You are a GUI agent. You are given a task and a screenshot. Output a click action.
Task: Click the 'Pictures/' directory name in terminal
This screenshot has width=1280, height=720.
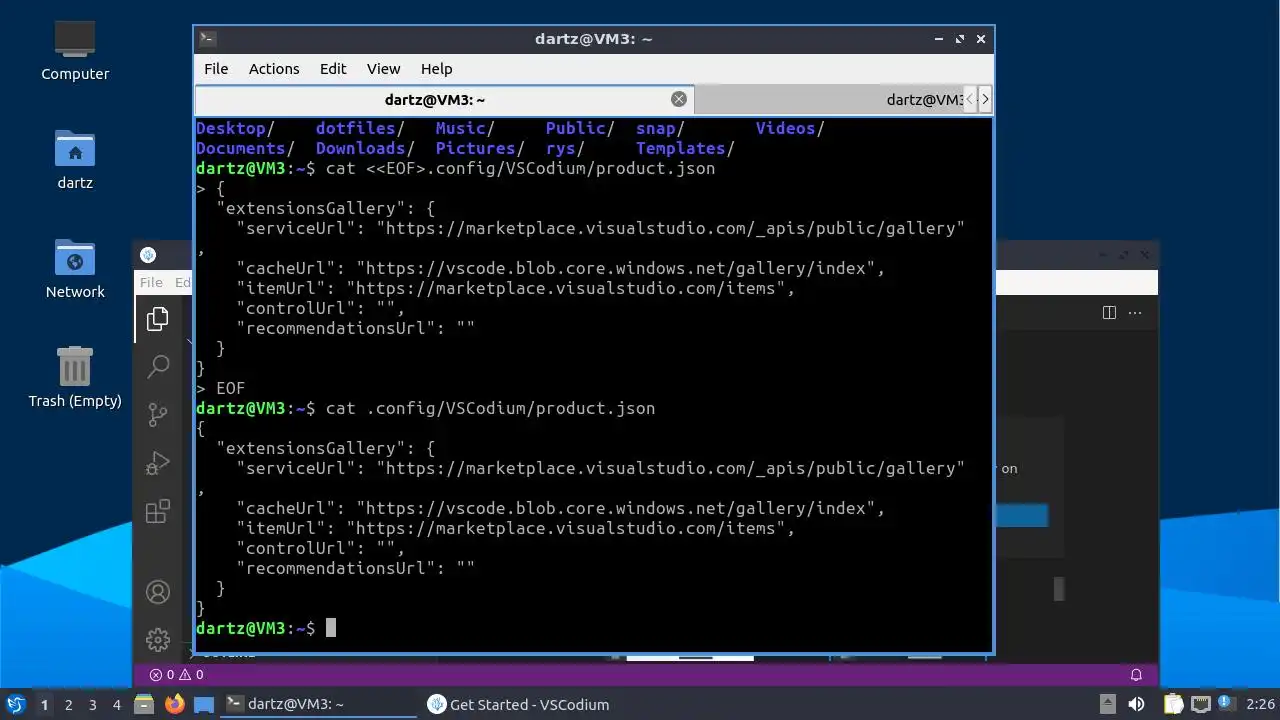click(480, 148)
